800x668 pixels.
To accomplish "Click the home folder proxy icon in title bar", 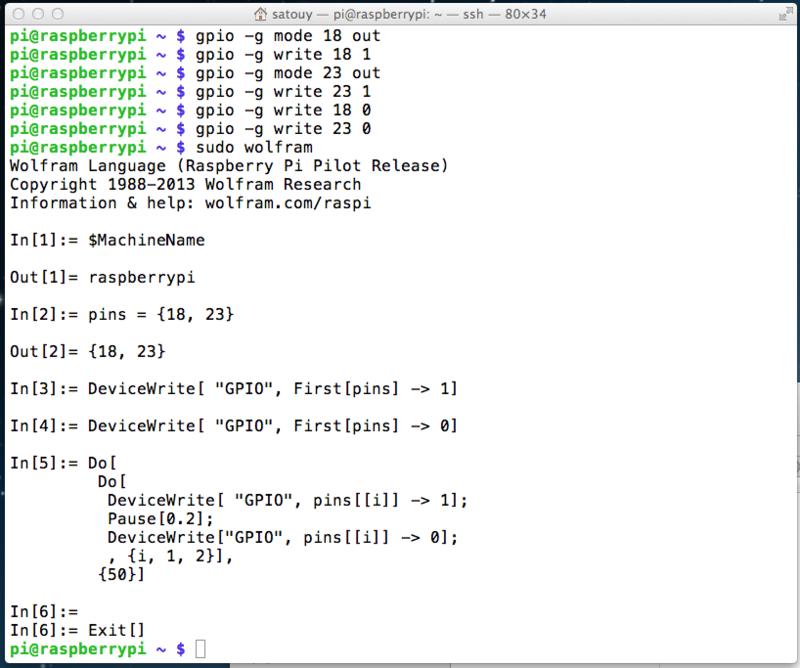I will click(260, 14).
